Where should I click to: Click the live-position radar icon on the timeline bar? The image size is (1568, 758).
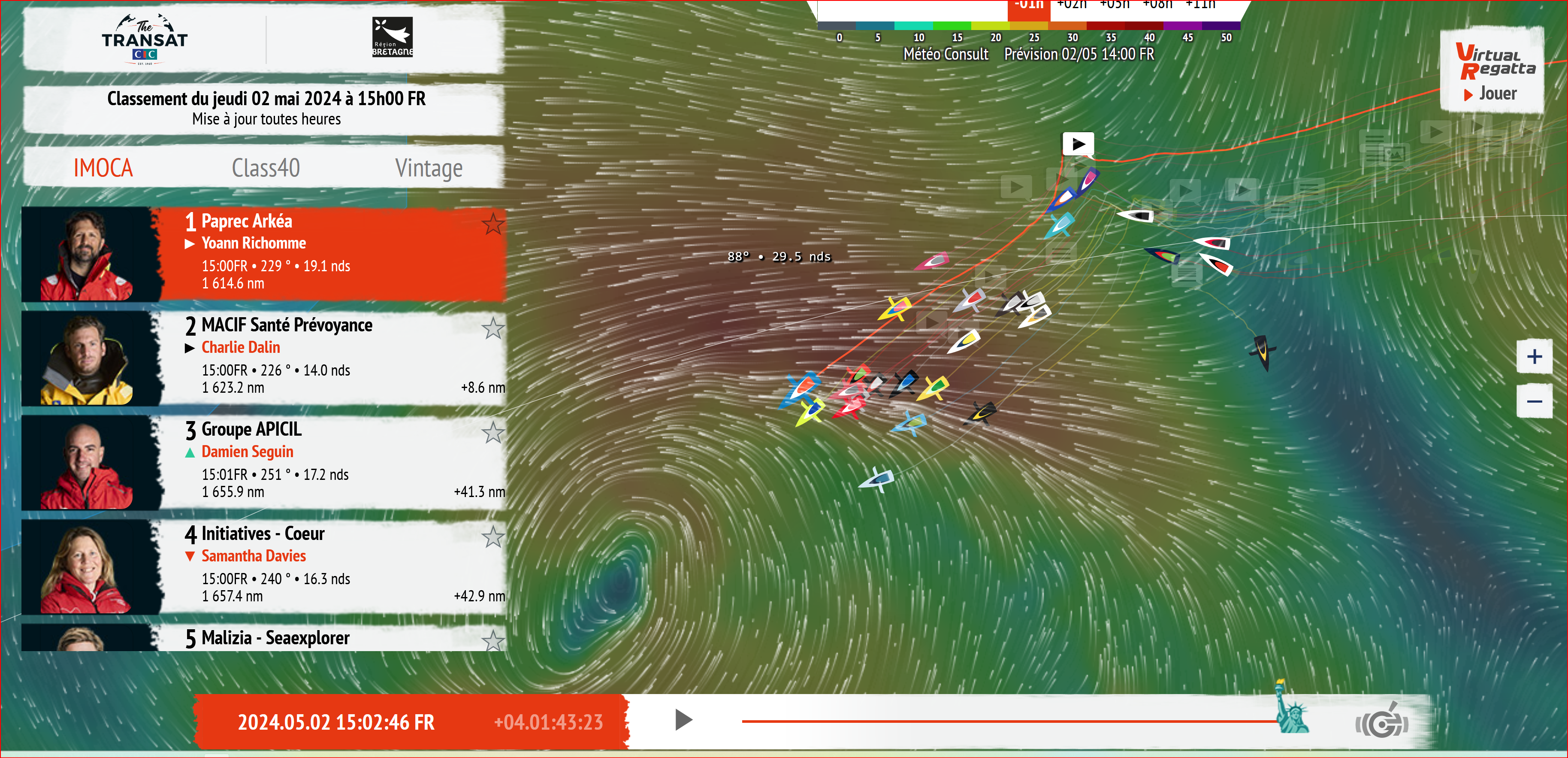[1381, 722]
